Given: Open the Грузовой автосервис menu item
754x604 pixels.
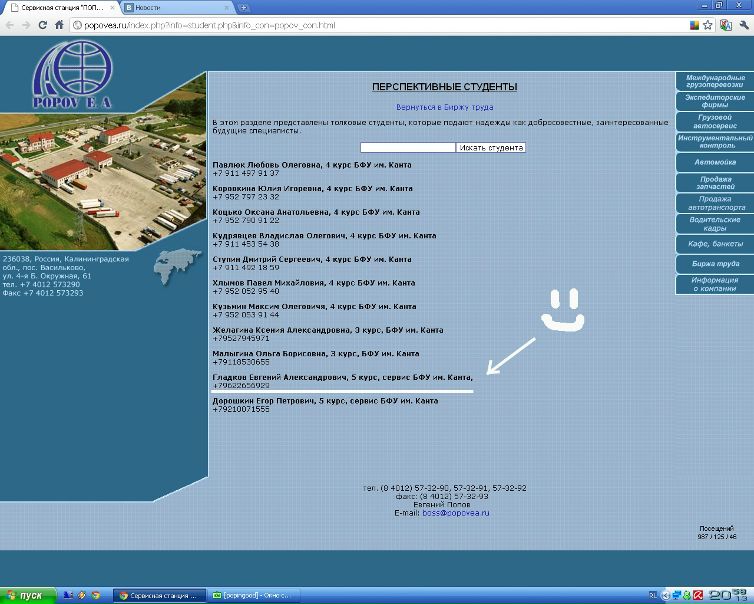Looking at the screenshot, I should (714, 122).
